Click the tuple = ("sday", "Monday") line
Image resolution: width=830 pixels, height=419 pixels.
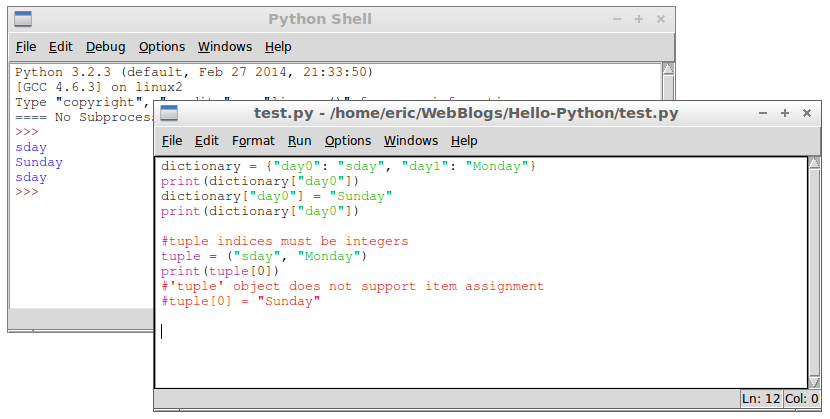pos(264,256)
